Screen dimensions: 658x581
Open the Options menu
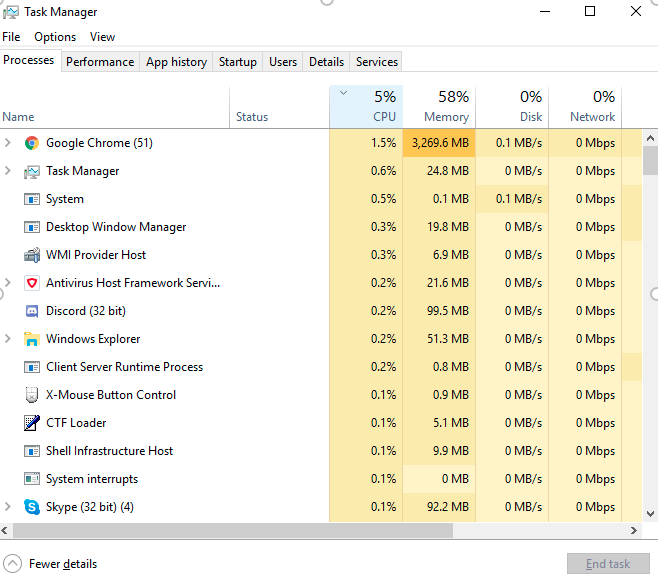coord(55,37)
